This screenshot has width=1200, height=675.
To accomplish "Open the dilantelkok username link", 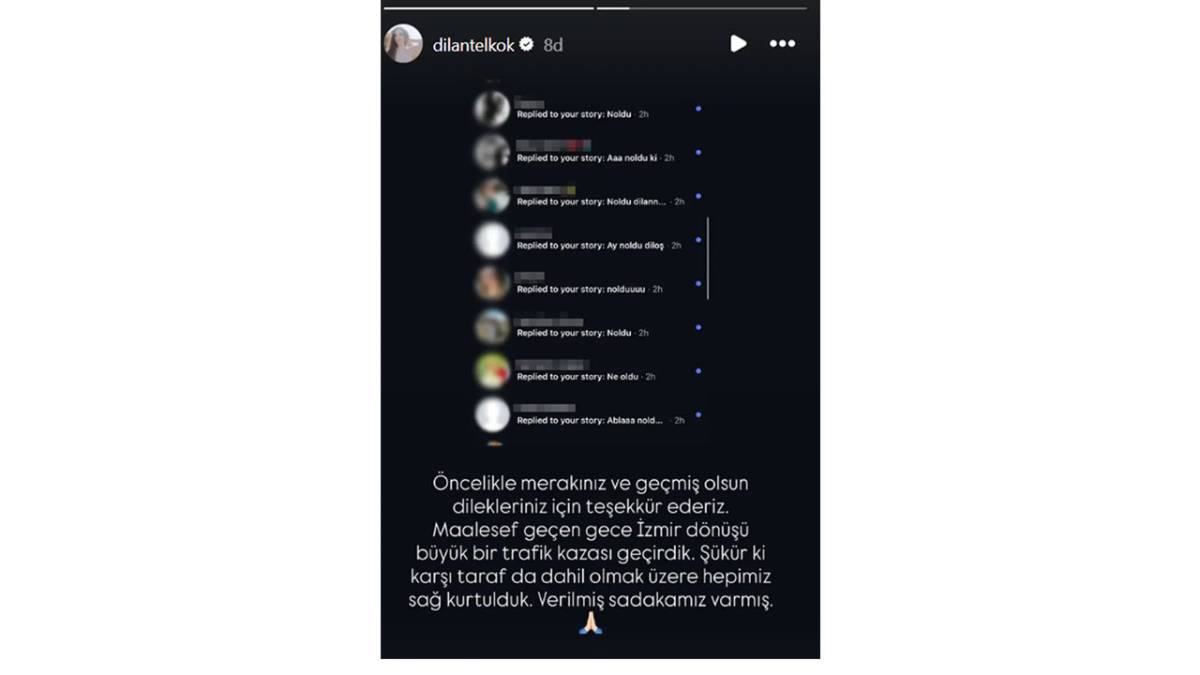I will point(475,45).
